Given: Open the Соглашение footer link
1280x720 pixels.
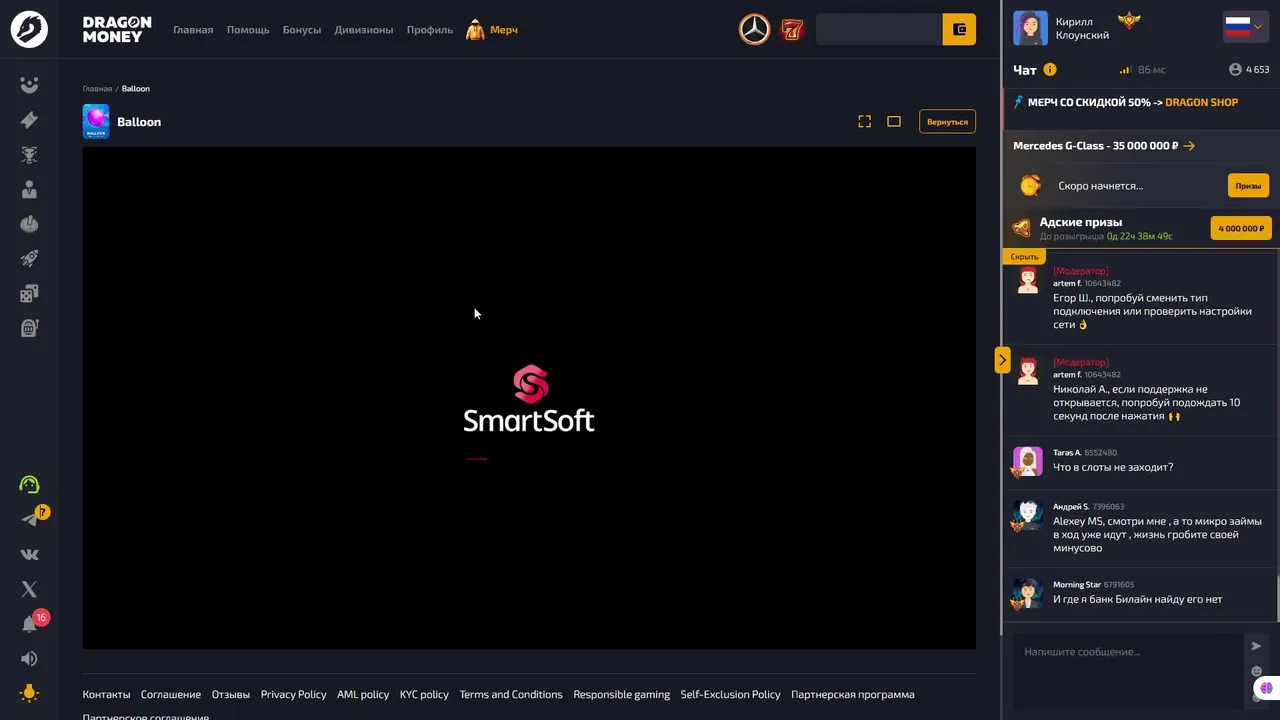Looking at the screenshot, I should point(171,695).
